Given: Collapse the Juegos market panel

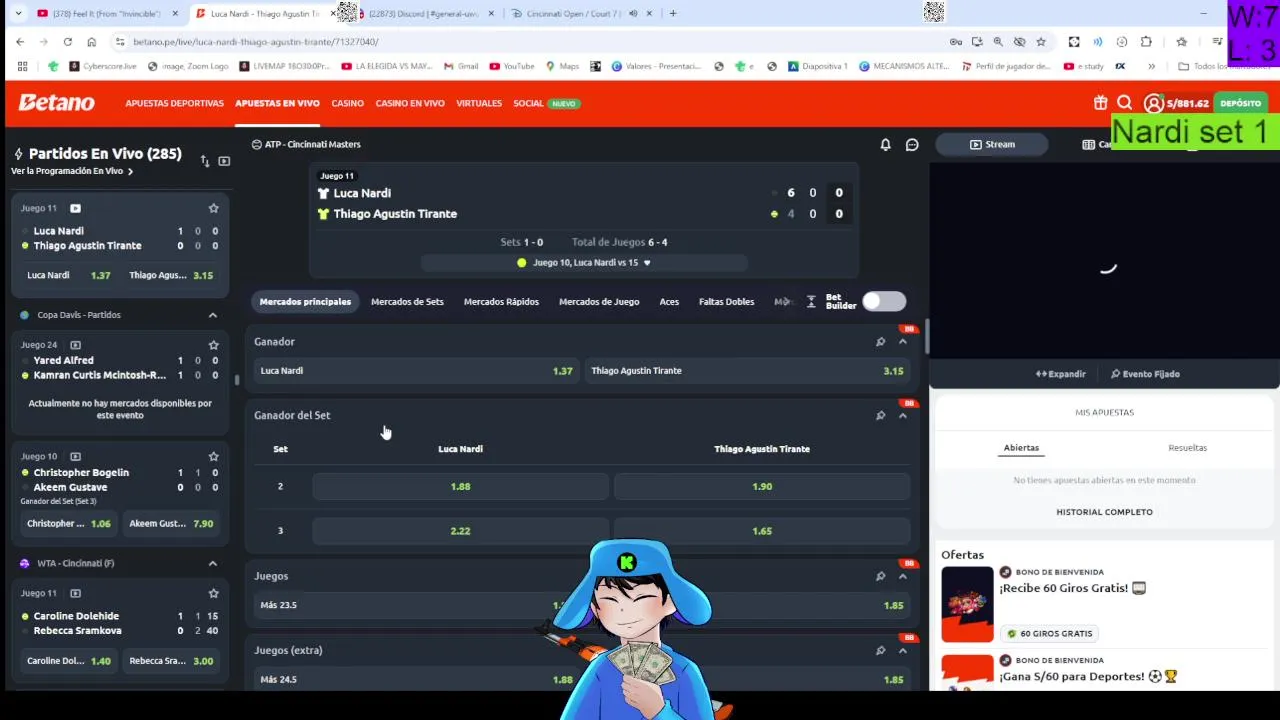Looking at the screenshot, I should click(x=902, y=576).
